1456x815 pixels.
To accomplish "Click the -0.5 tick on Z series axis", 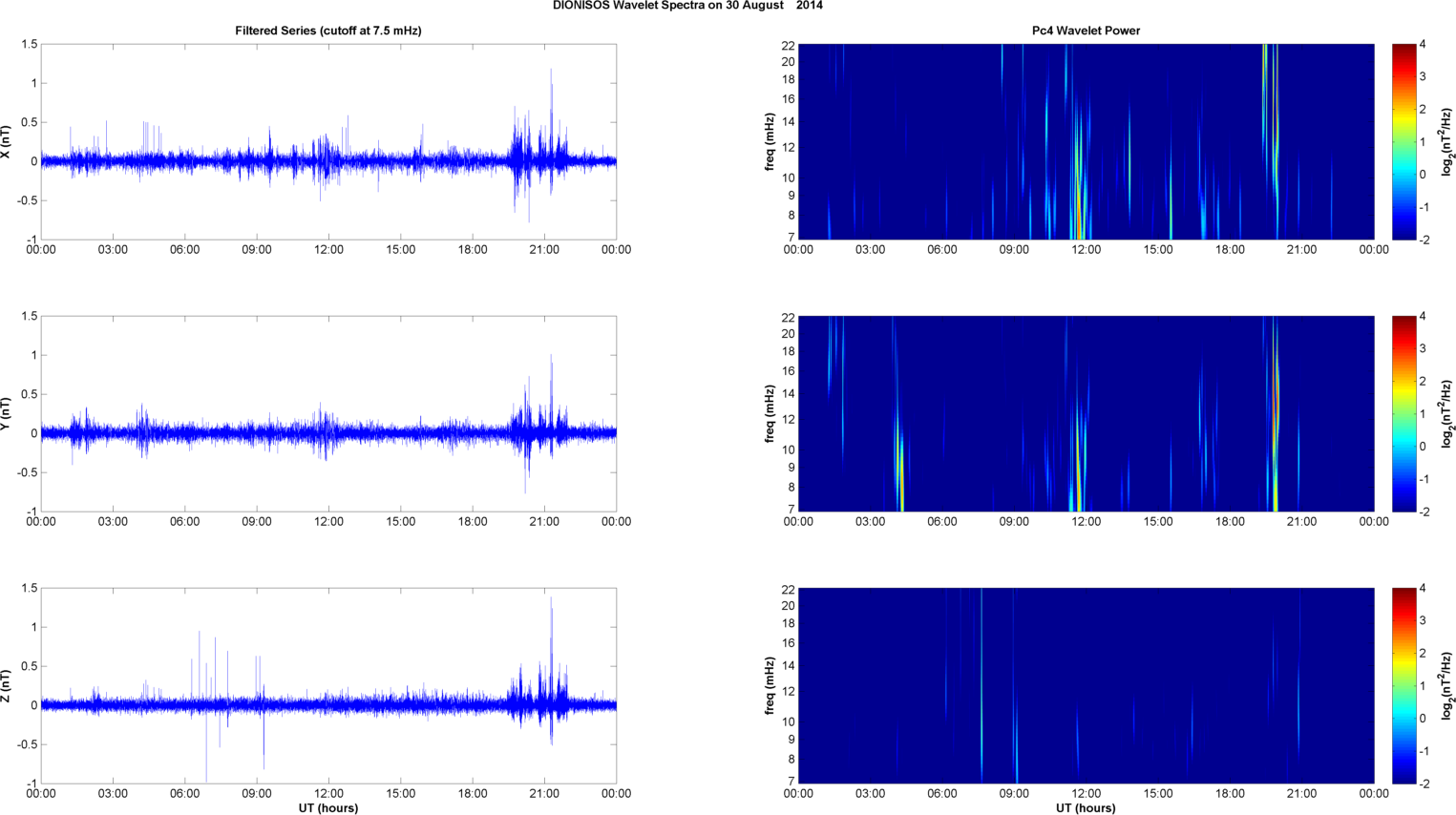I will click(28, 745).
